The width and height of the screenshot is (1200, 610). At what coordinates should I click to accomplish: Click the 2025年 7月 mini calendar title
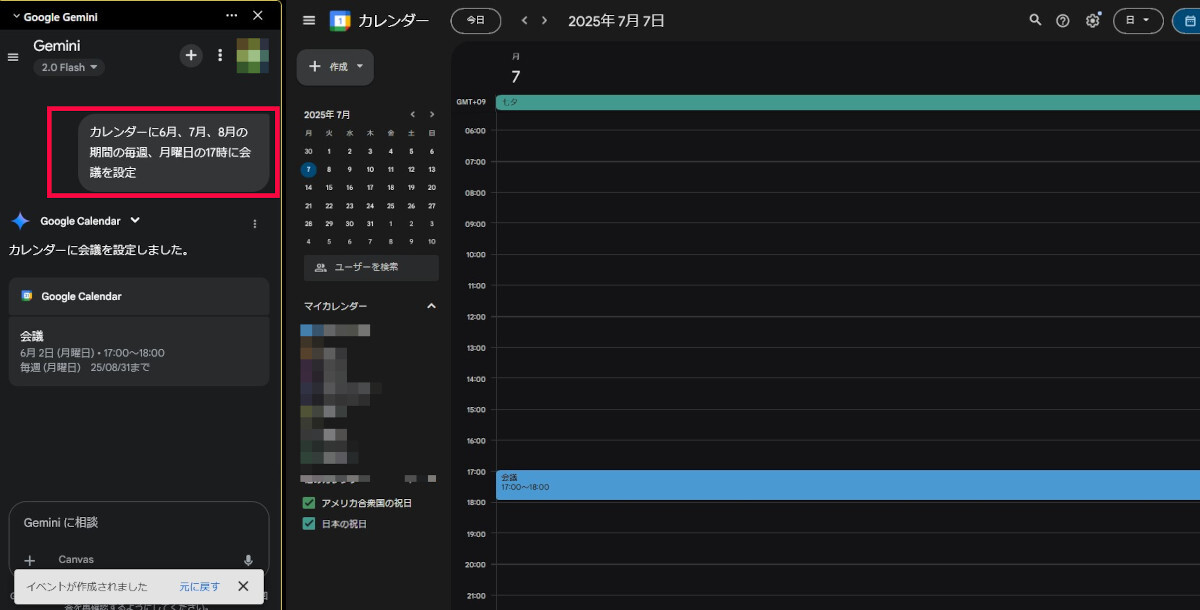coord(327,115)
